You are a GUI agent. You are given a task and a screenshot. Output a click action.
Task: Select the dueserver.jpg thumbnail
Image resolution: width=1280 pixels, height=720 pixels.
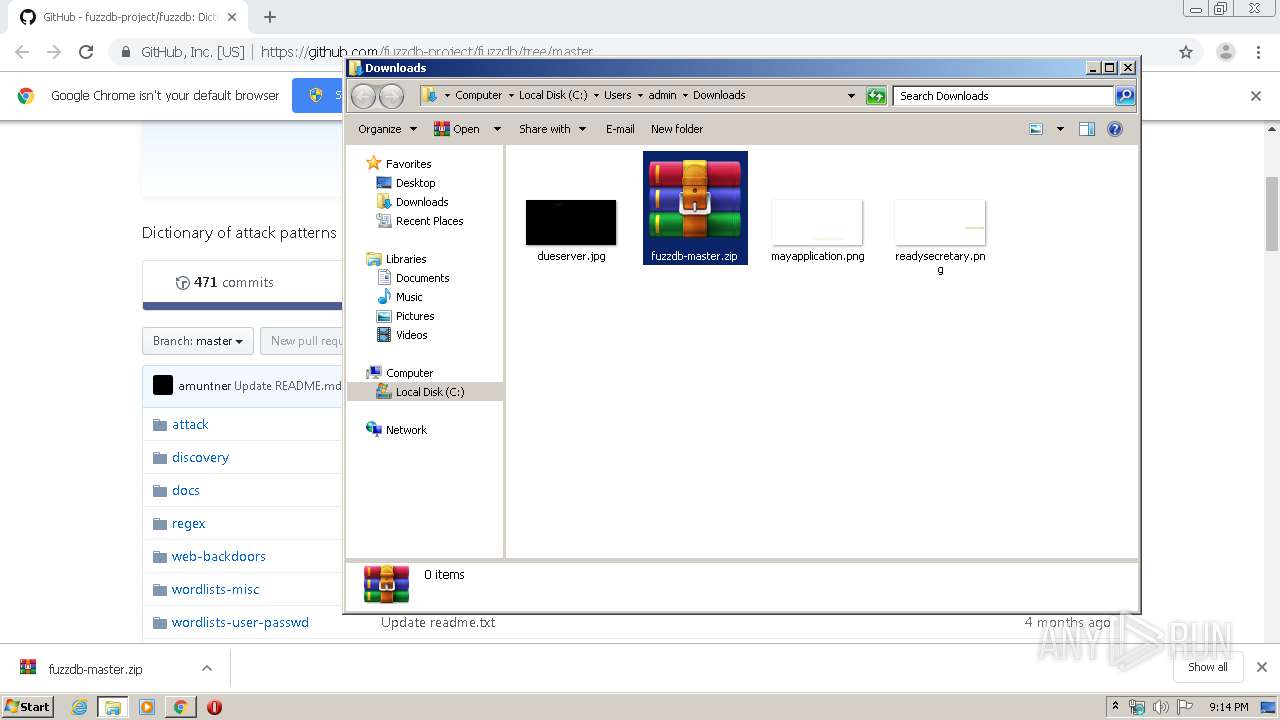click(571, 222)
